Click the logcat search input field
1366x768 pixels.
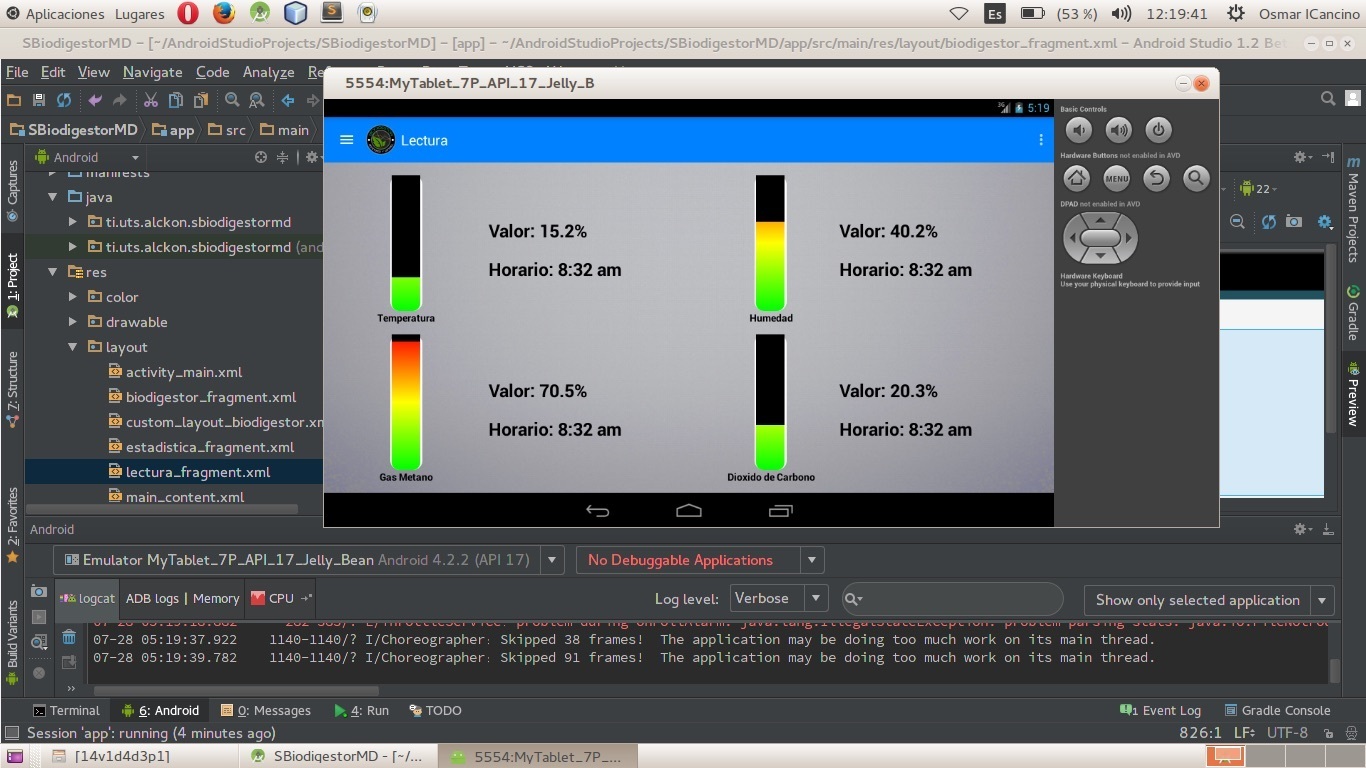pos(952,599)
